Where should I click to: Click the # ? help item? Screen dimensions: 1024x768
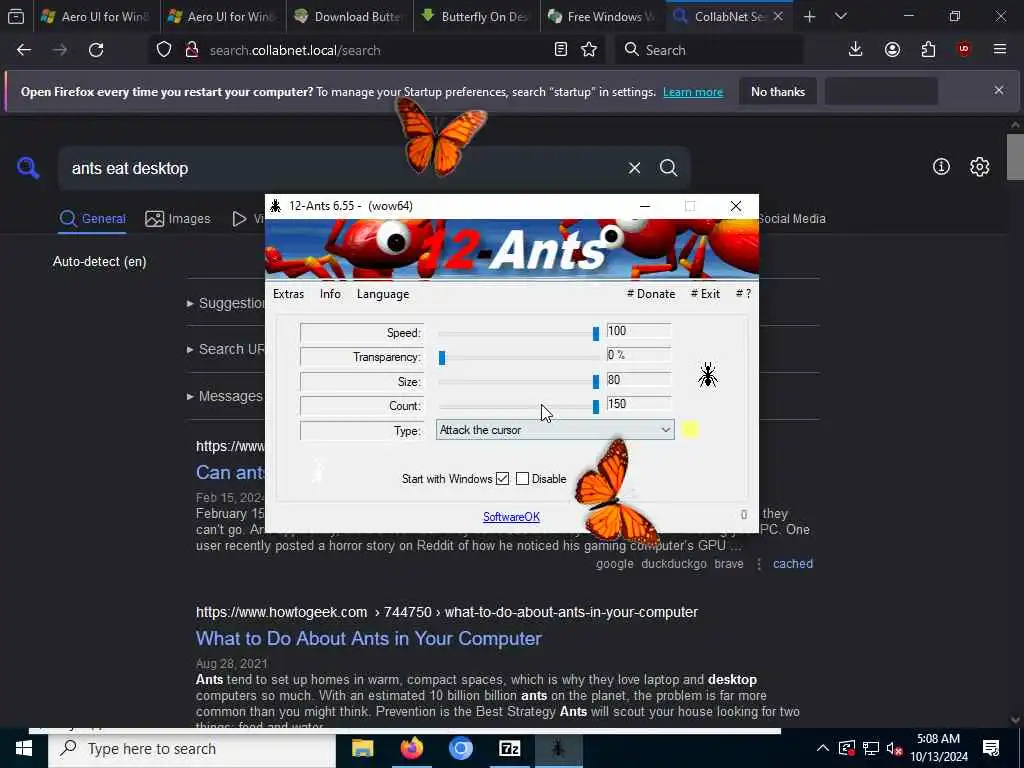point(743,294)
